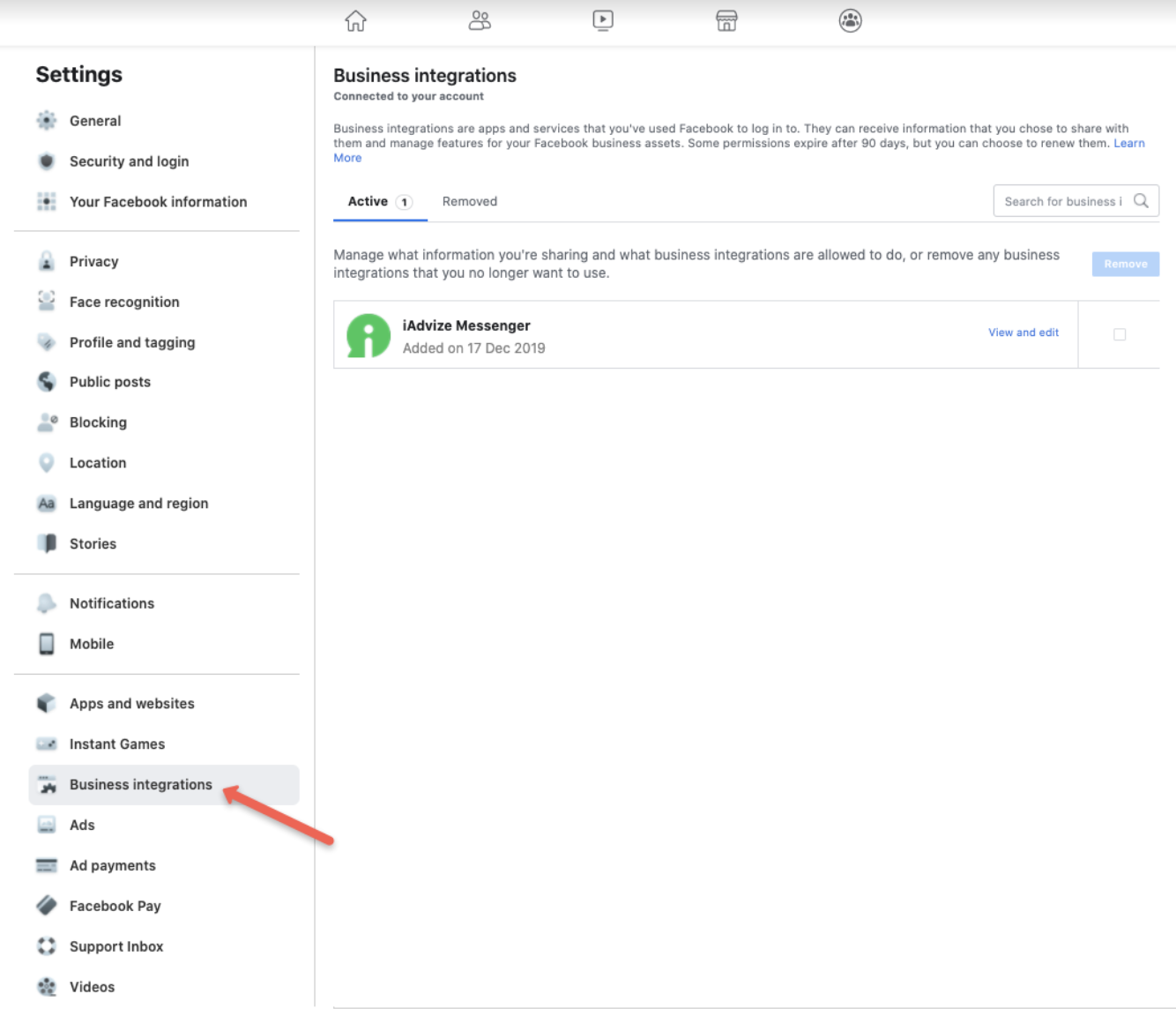Click the General settings gear icon

[x=47, y=121]
